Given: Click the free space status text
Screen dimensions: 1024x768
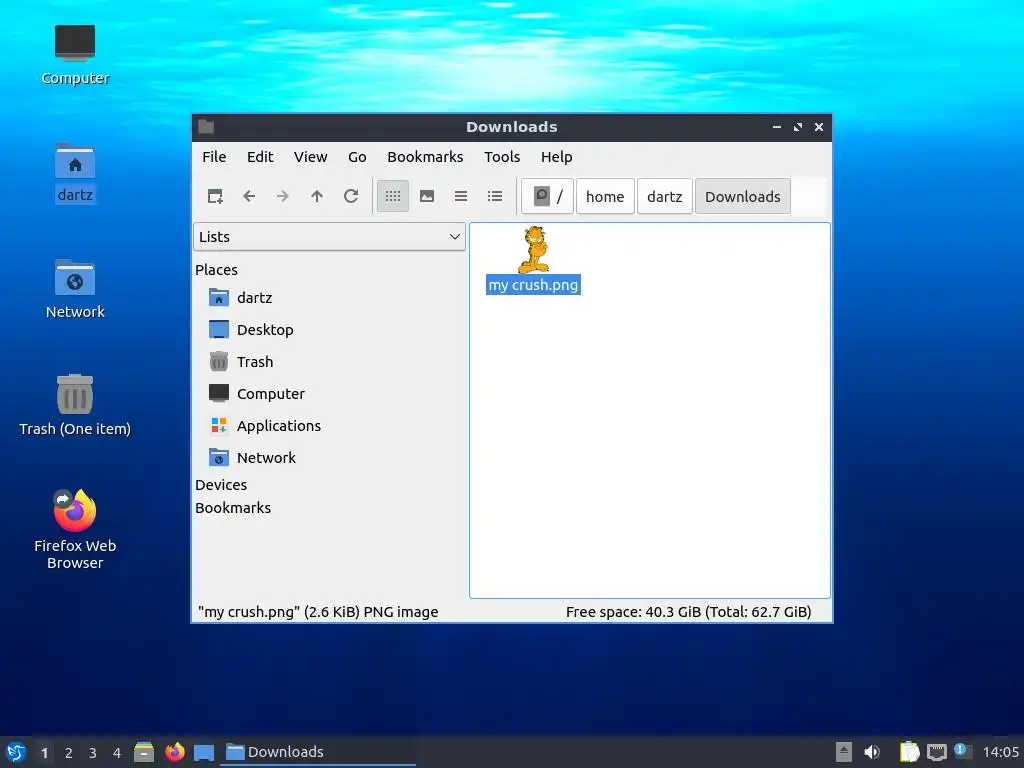Looking at the screenshot, I should [688, 612].
